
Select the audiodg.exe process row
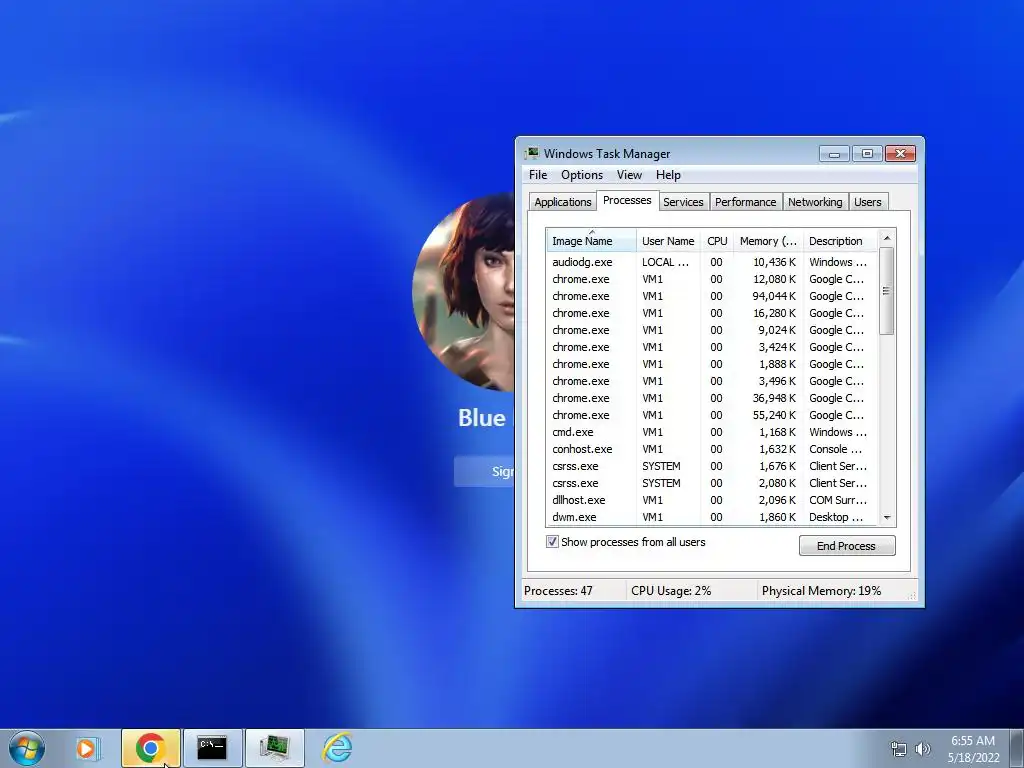712,262
